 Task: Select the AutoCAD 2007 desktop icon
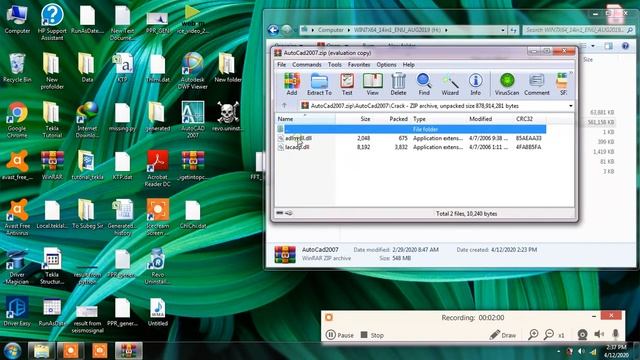pos(193,120)
